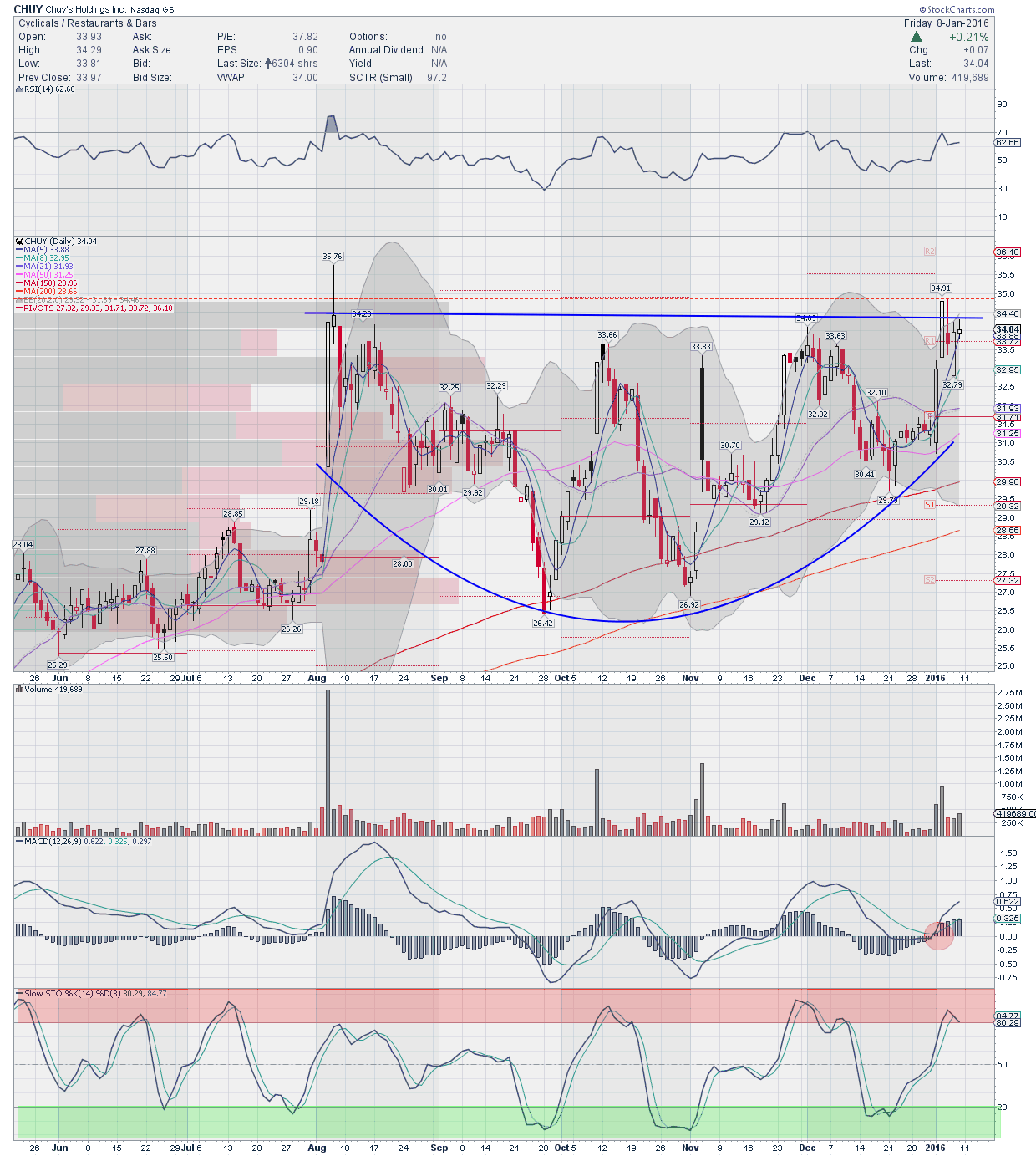
Task: Click the Low value 33.81
Action: click(89, 64)
